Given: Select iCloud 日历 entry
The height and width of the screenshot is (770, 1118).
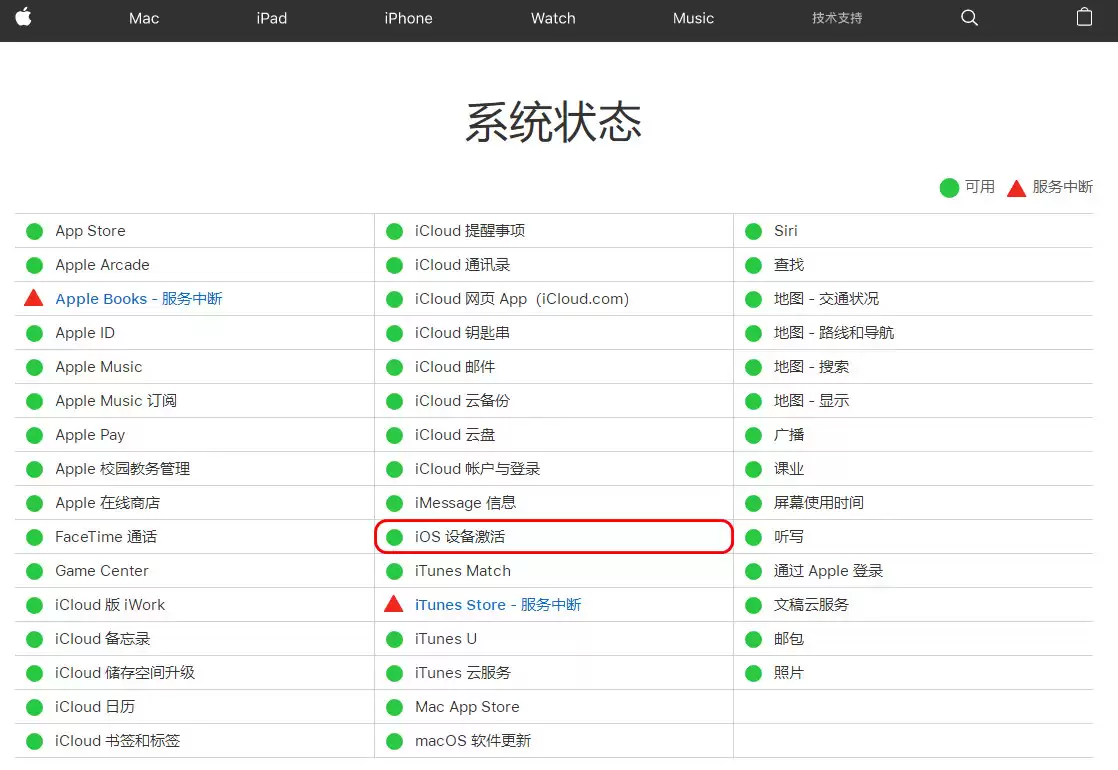Looking at the screenshot, I should point(95,707).
